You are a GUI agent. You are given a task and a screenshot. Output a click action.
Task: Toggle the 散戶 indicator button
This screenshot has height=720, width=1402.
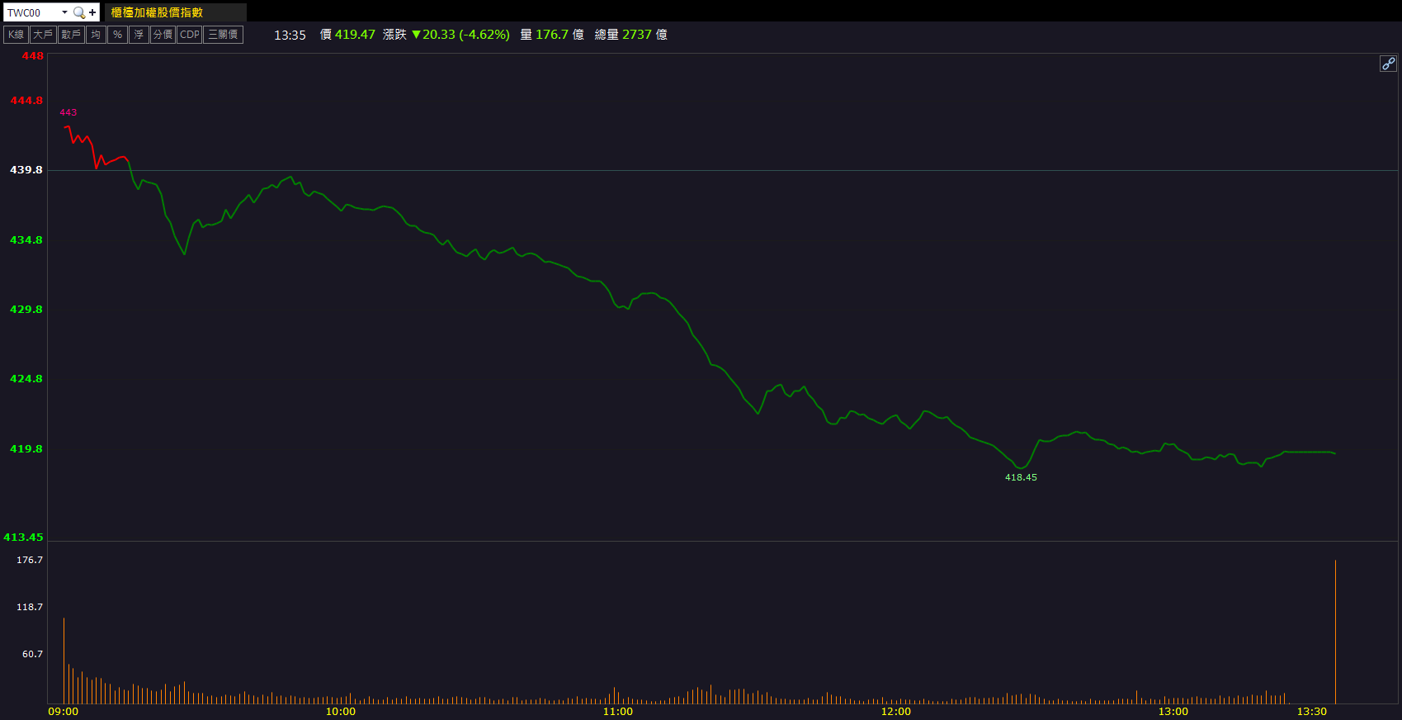tap(71, 35)
